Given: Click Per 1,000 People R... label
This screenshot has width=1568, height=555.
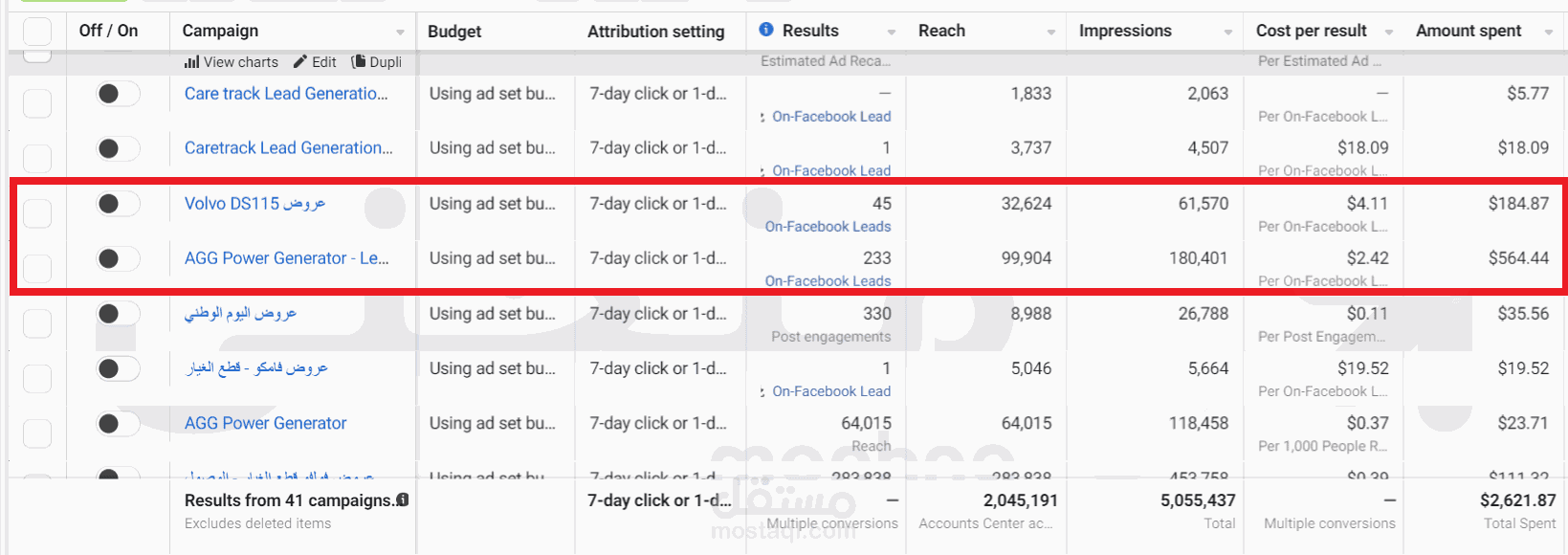Looking at the screenshot, I should click(x=1322, y=445).
